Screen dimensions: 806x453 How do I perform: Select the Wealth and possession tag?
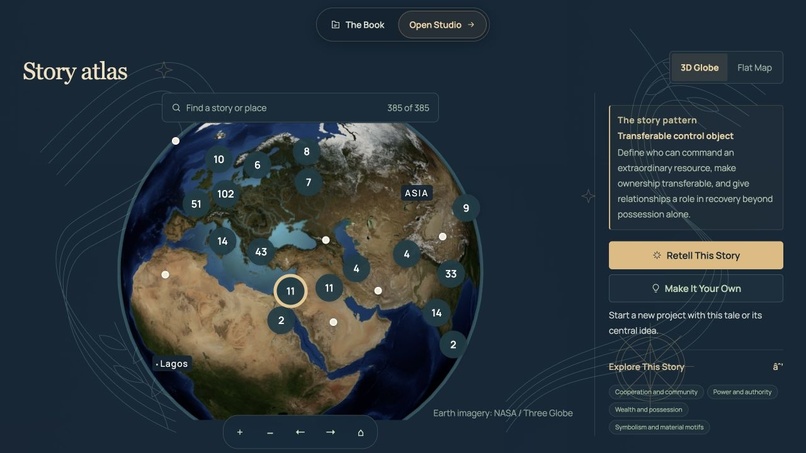tap(648, 409)
